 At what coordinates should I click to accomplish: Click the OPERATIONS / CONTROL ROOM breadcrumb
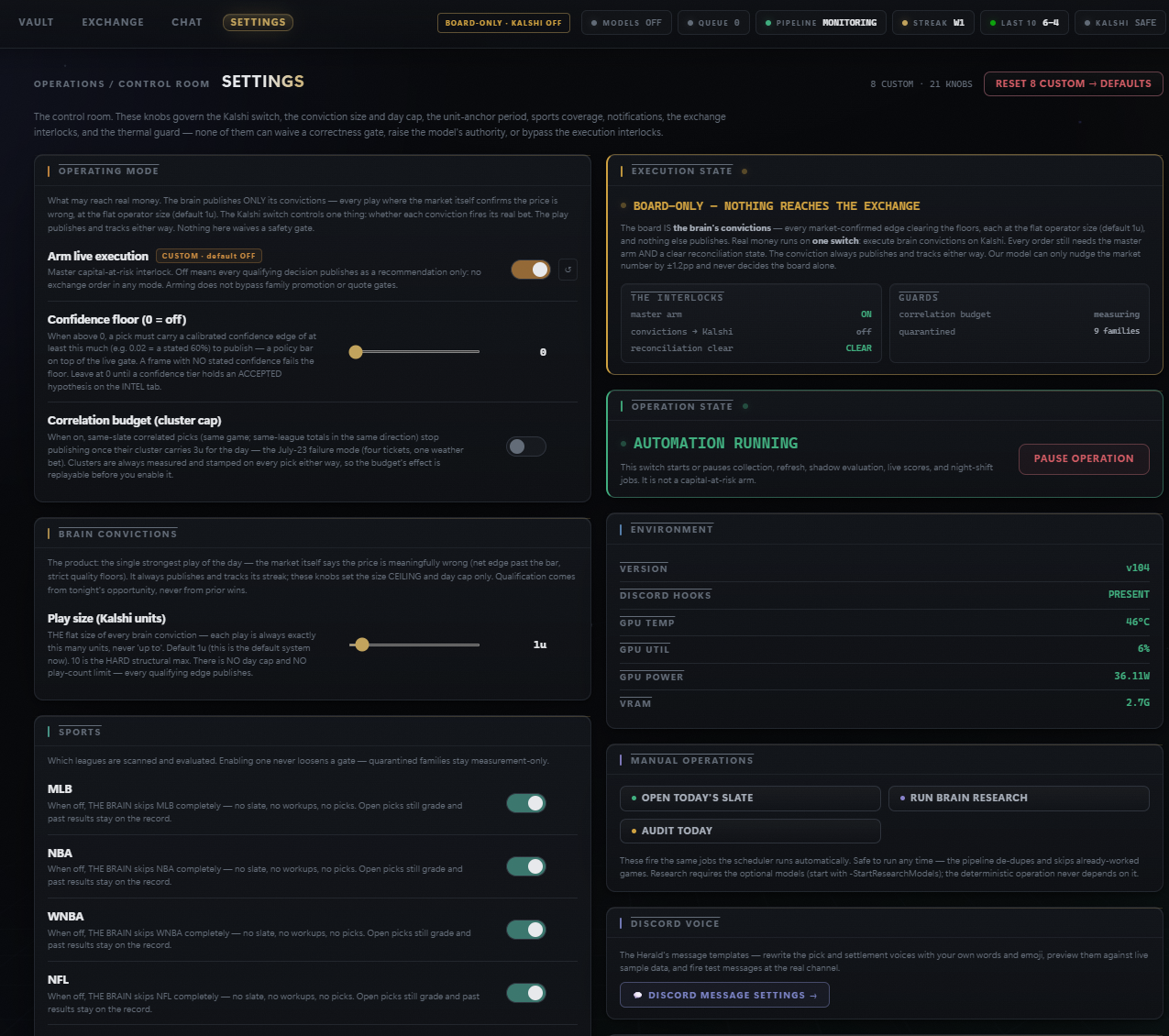(122, 83)
